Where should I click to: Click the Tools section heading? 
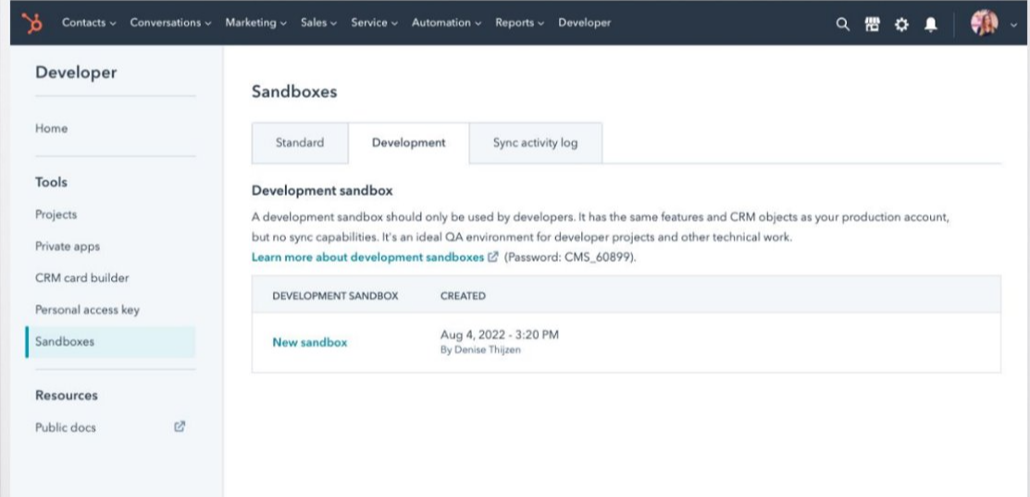[x=51, y=183]
